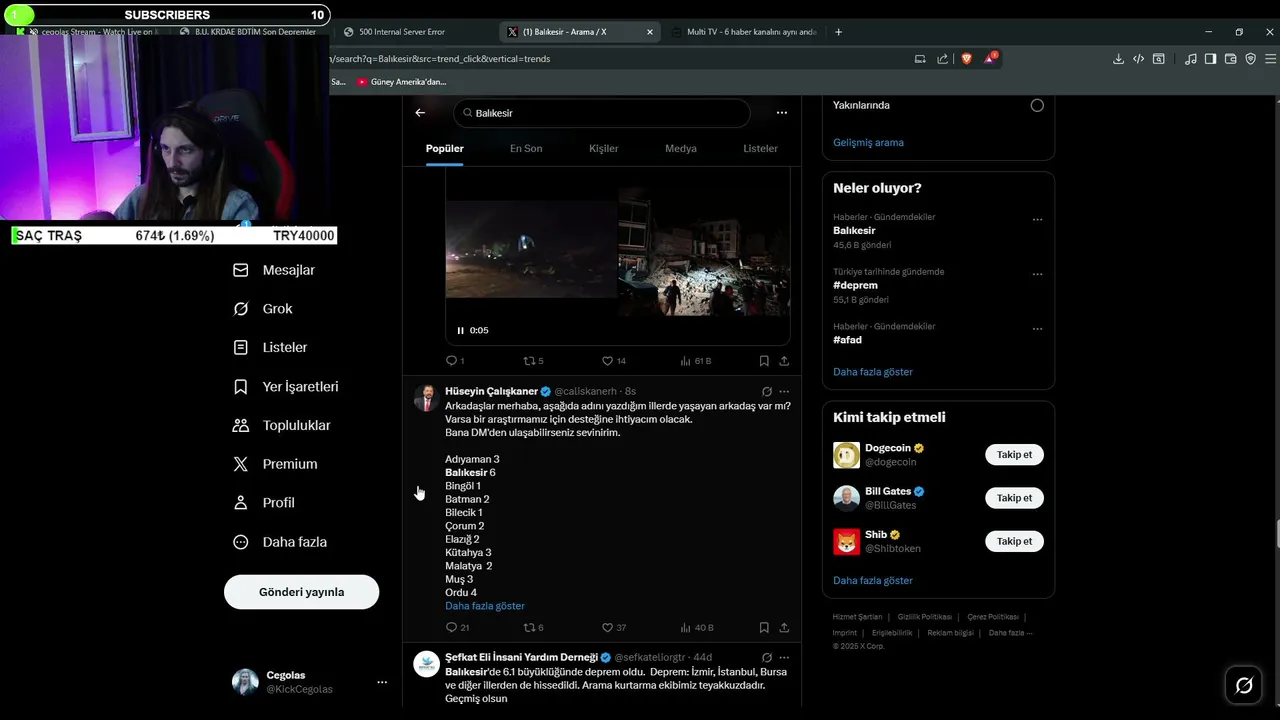Like Hüseyin Çalışkaner's post
This screenshot has width=1280, height=720.
coord(614,628)
